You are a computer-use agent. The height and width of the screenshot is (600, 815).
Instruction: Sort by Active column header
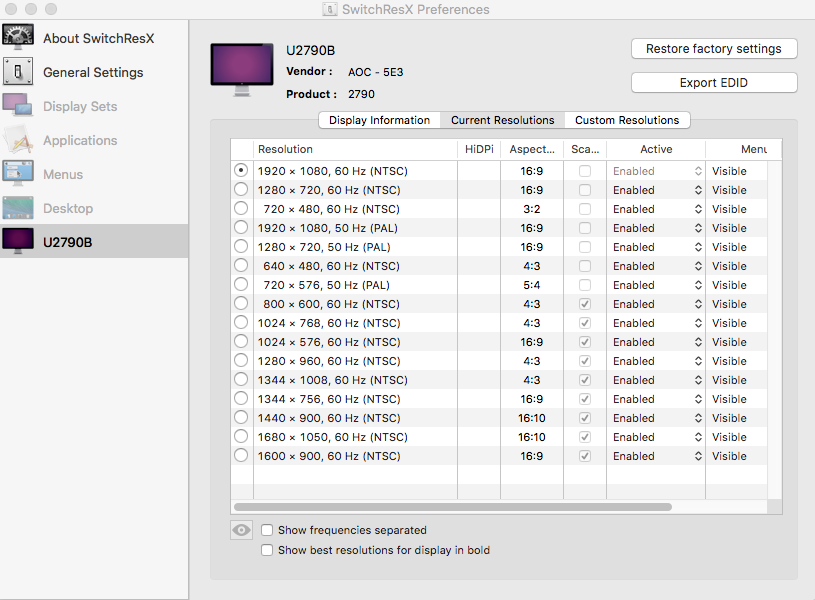click(x=656, y=149)
